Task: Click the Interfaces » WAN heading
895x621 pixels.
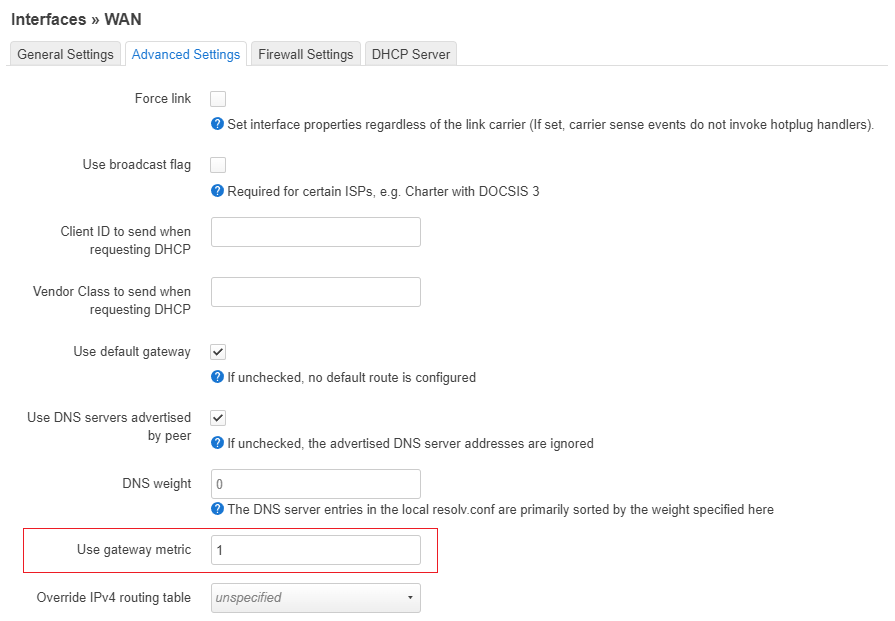Action: [x=76, y=19]
